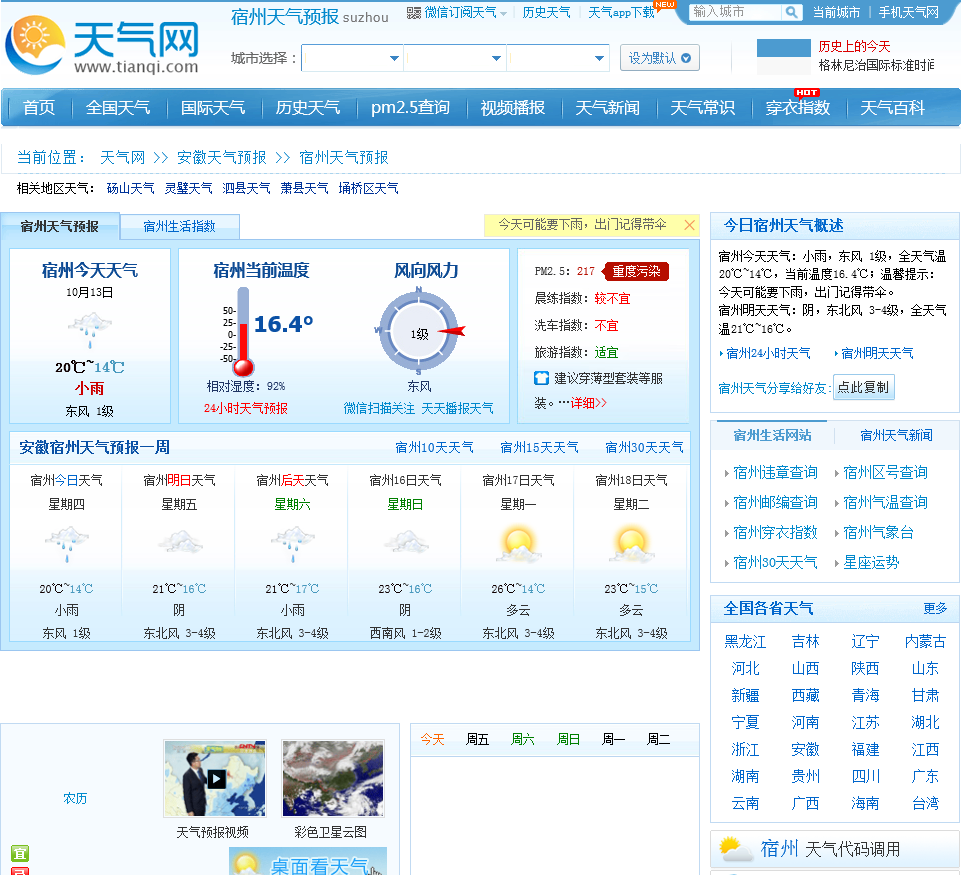Click Thursday's light rain forecast icon
The image size is (962, 875).
[x=67, y=544]
